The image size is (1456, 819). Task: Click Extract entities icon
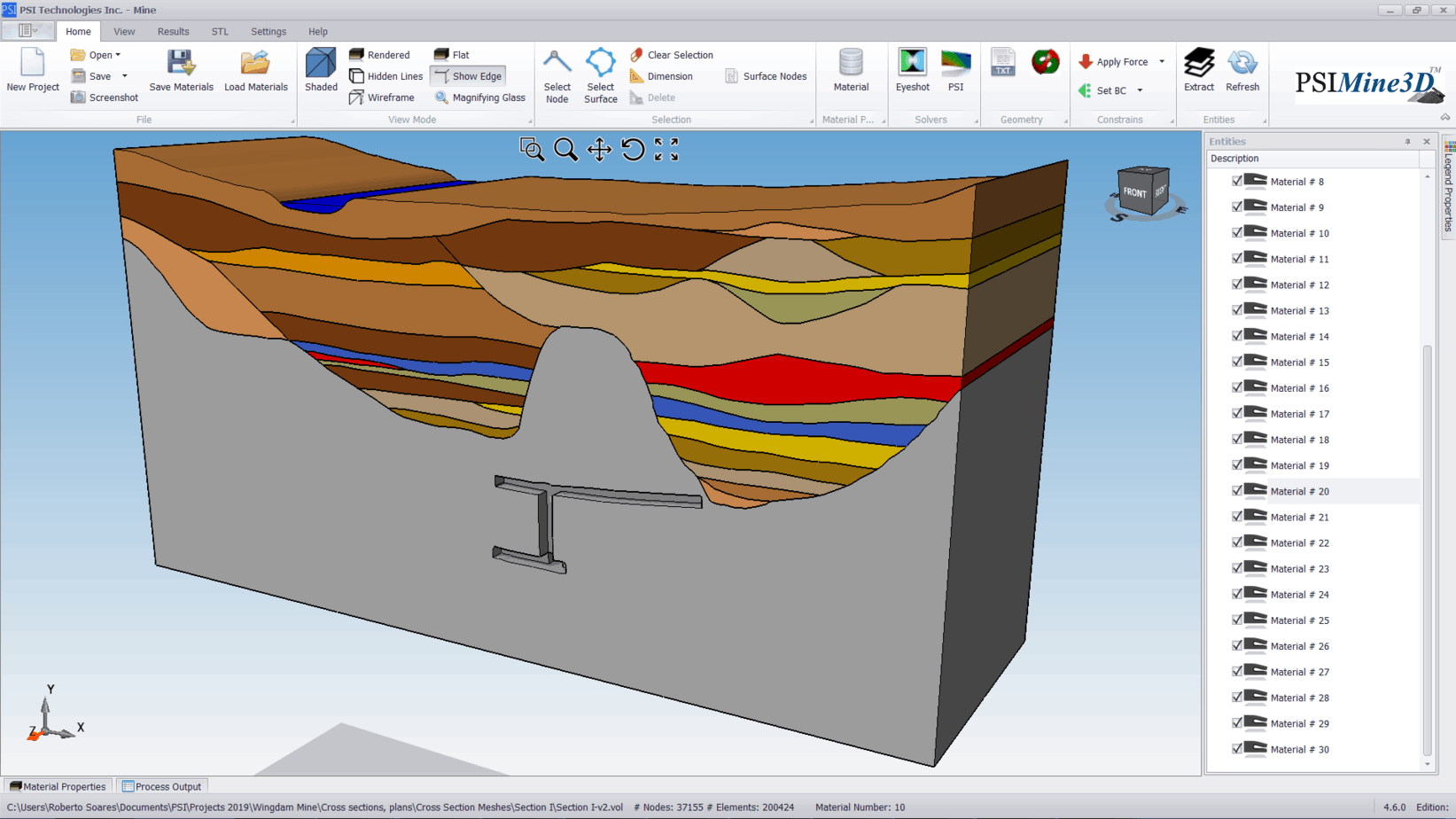tap(1199, 70)
